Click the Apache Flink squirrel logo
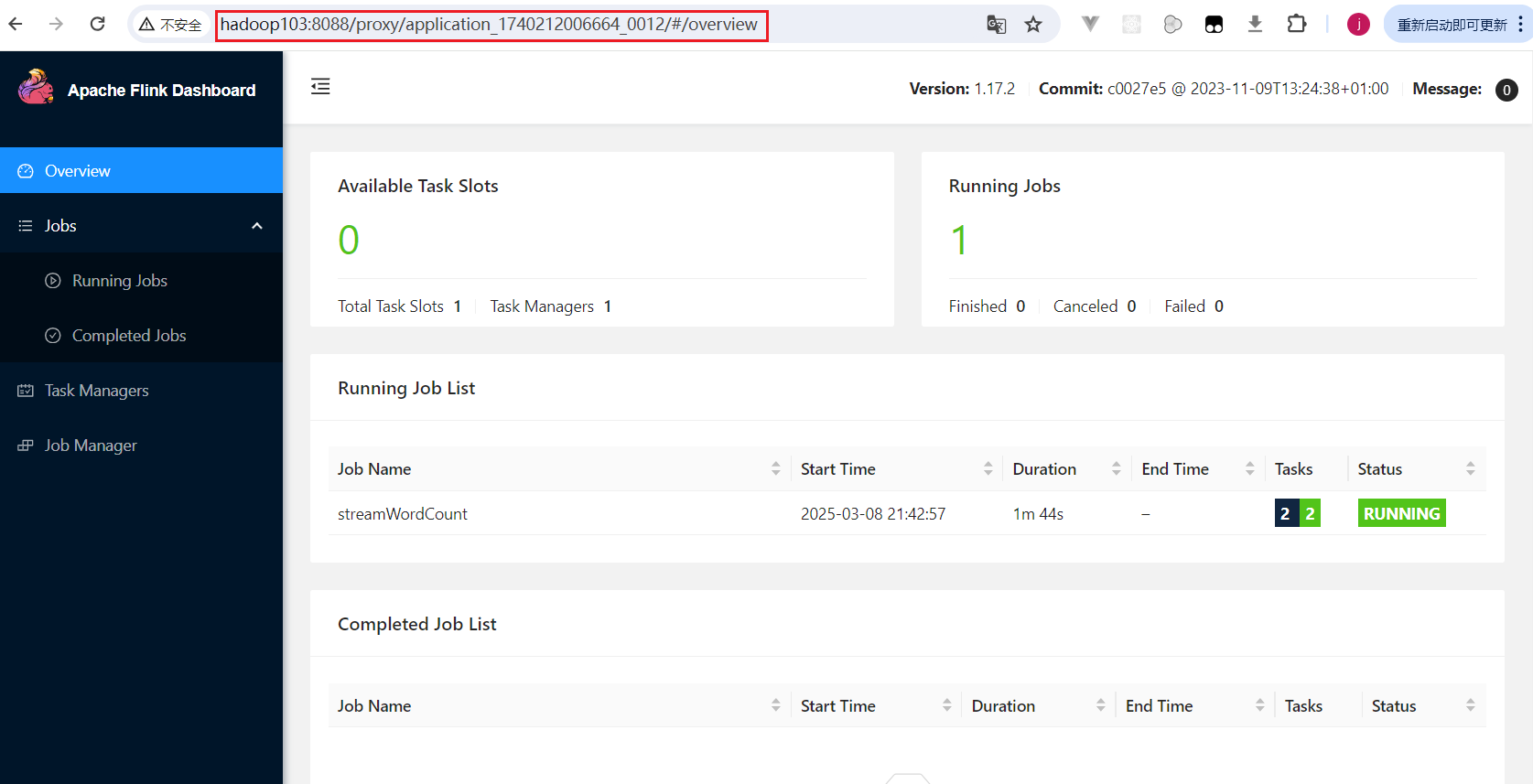The image size is (1533, 784). click(x=36, y=89)
